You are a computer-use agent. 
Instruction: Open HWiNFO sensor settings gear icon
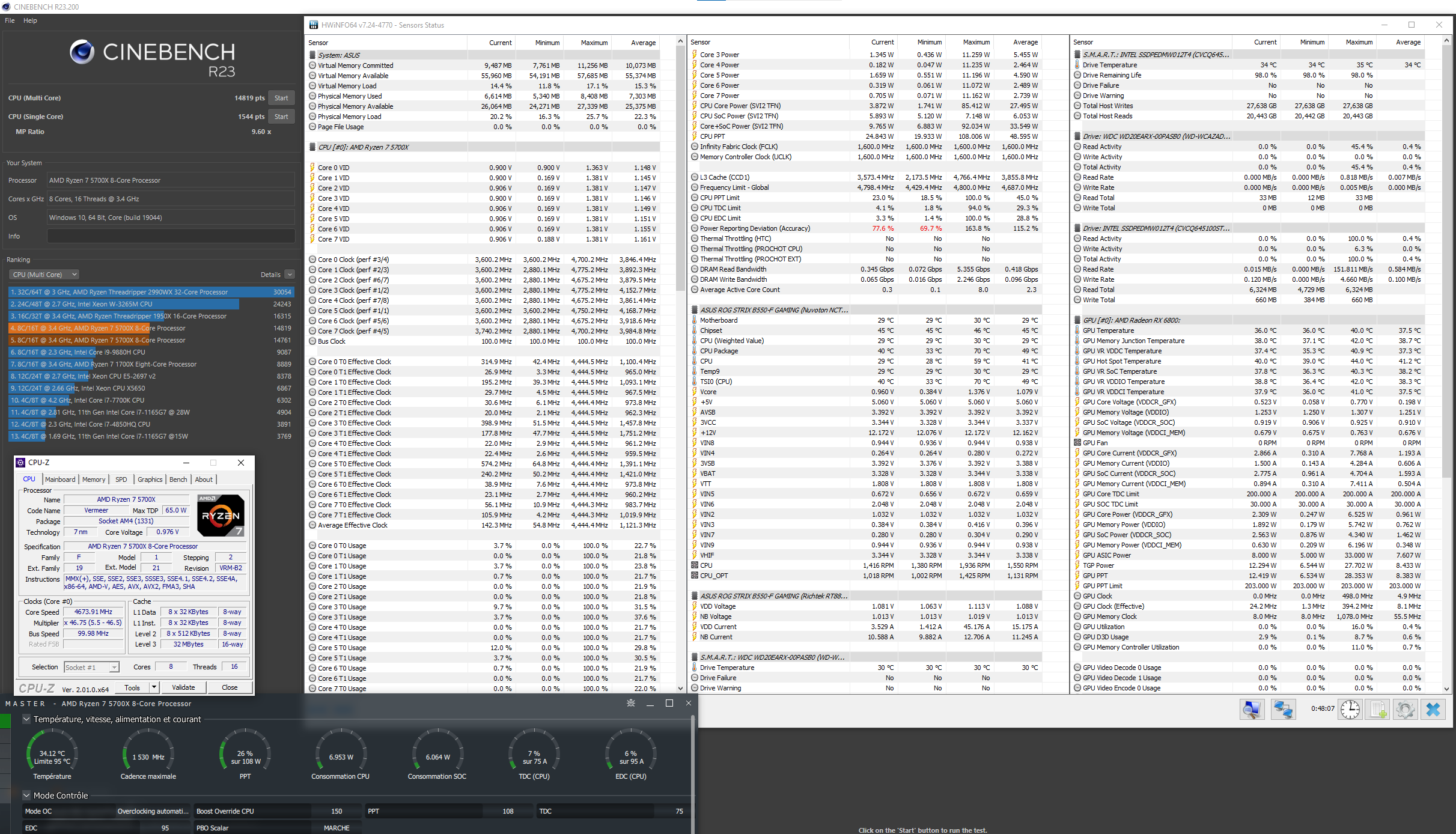pyautogui.click(x=1406, y=710)
